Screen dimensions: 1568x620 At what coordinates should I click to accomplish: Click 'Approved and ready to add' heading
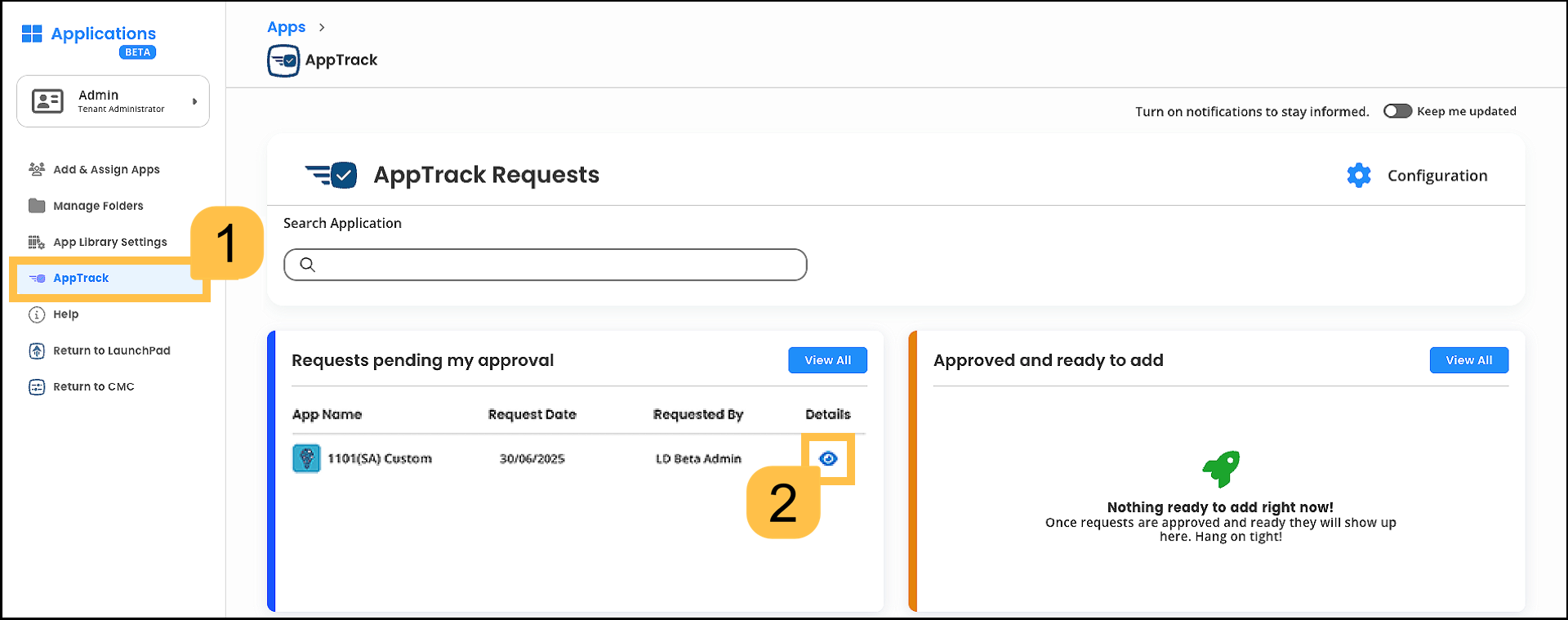[1048, 360]
